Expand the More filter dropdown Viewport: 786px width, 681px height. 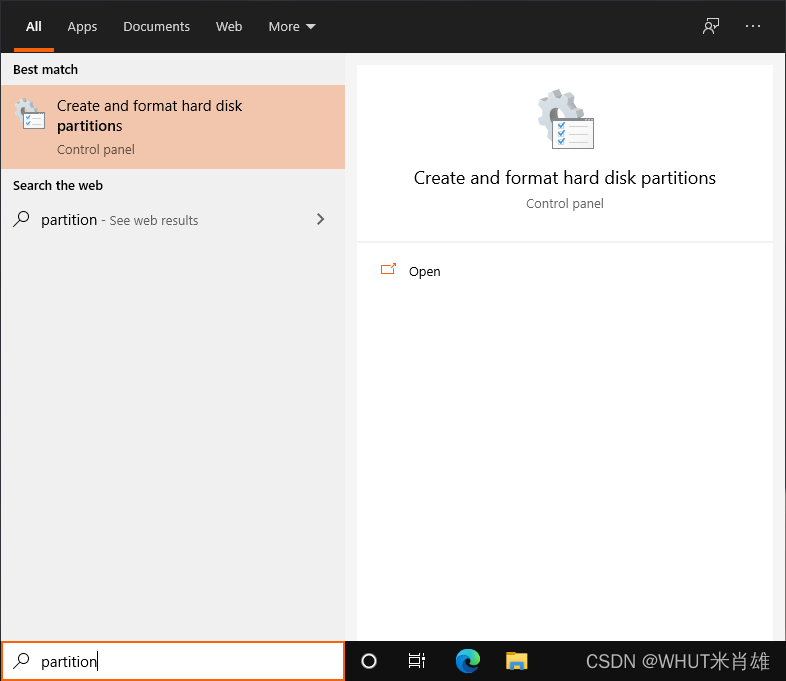coord(291,27)
